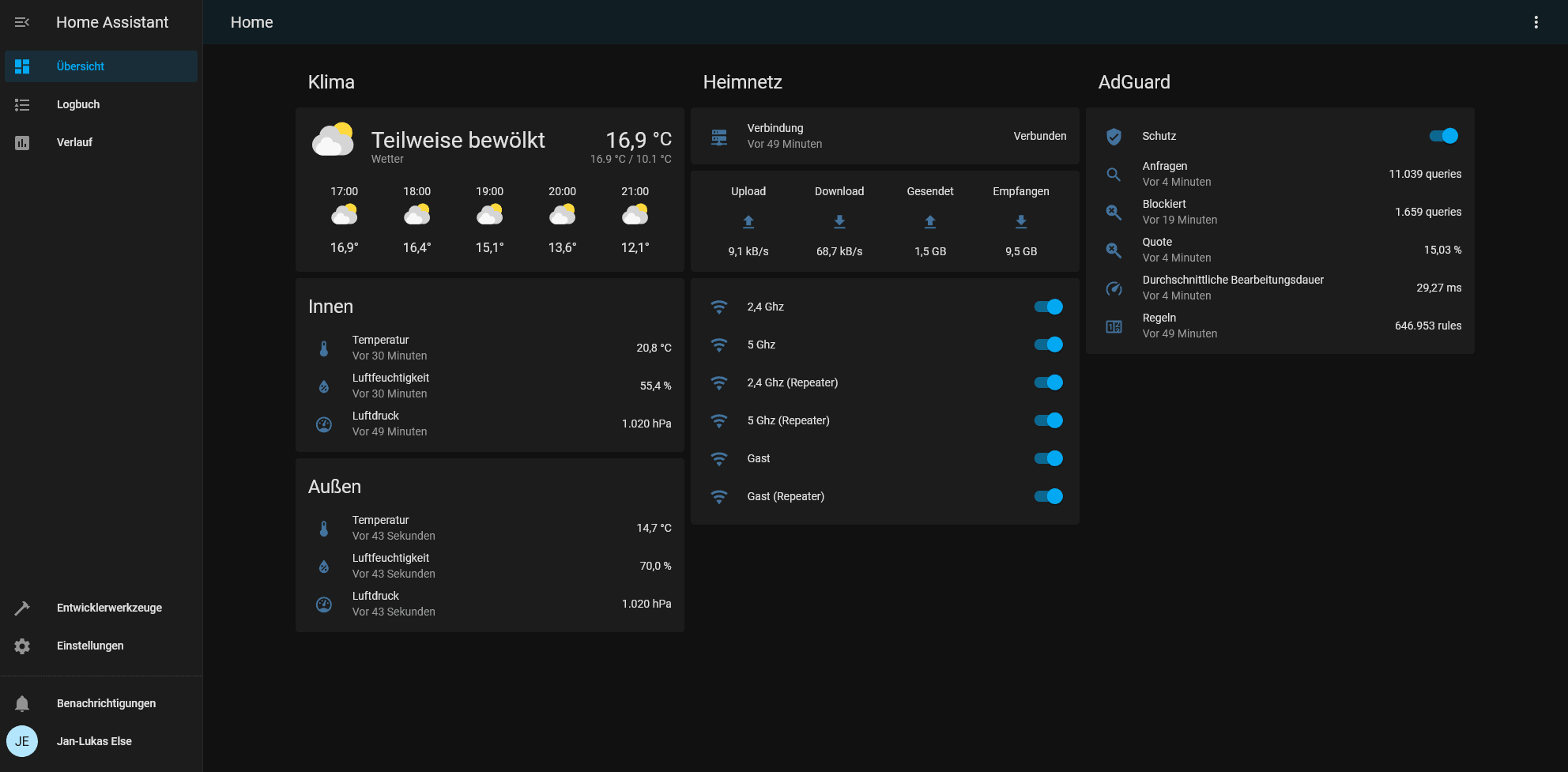Click the Verlauf chart icon
Viewport: 1568px width, 772px height.
[22, 142]
